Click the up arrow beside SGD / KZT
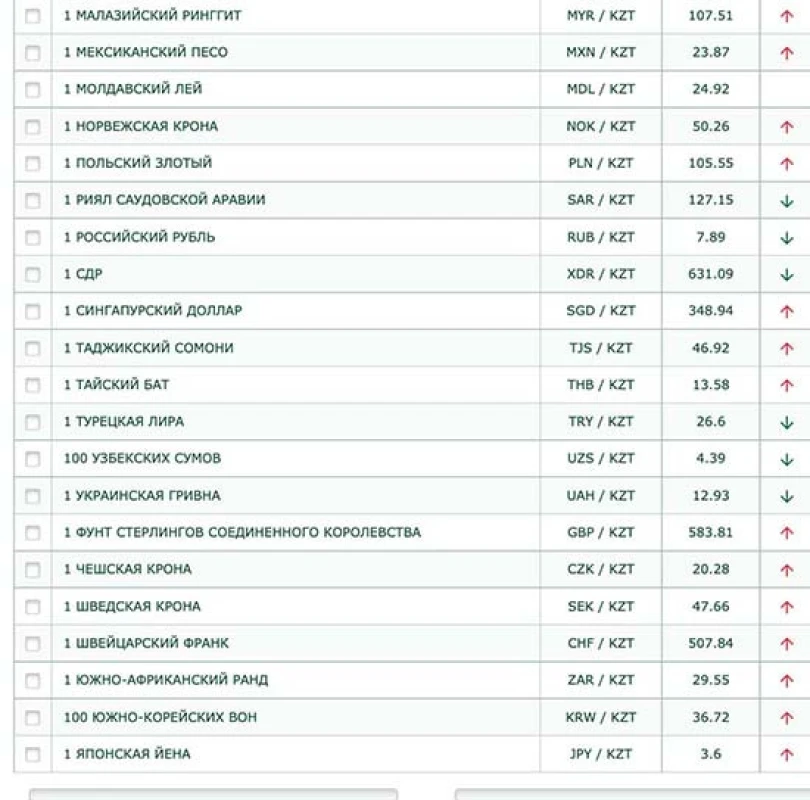 (x=786, y=312)
